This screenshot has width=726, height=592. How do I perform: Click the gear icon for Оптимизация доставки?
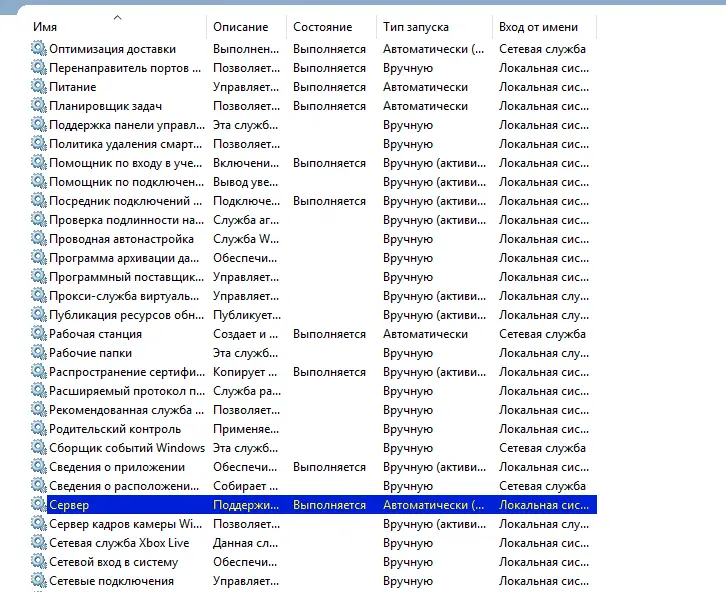coord(39,48)
